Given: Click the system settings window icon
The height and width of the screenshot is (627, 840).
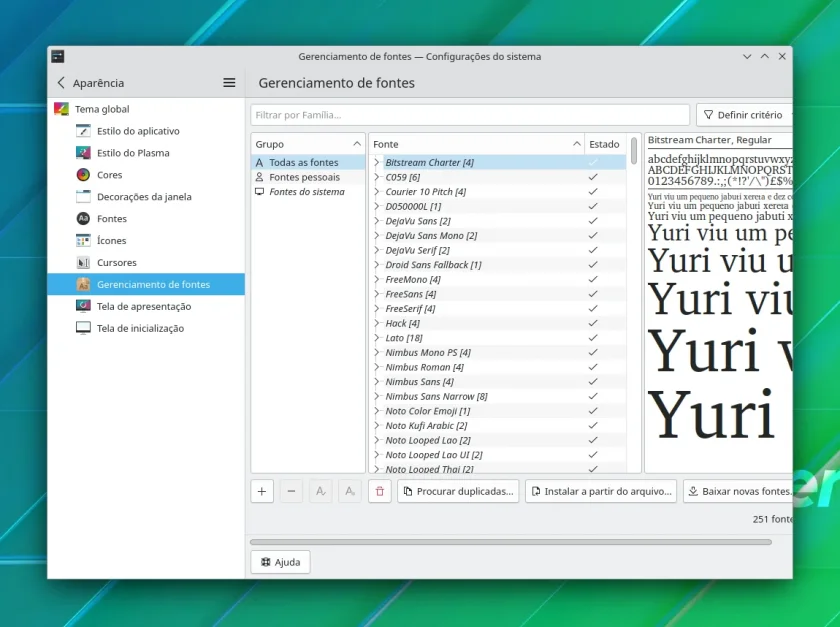Looking at the screenshot, I should coord(58,56).
